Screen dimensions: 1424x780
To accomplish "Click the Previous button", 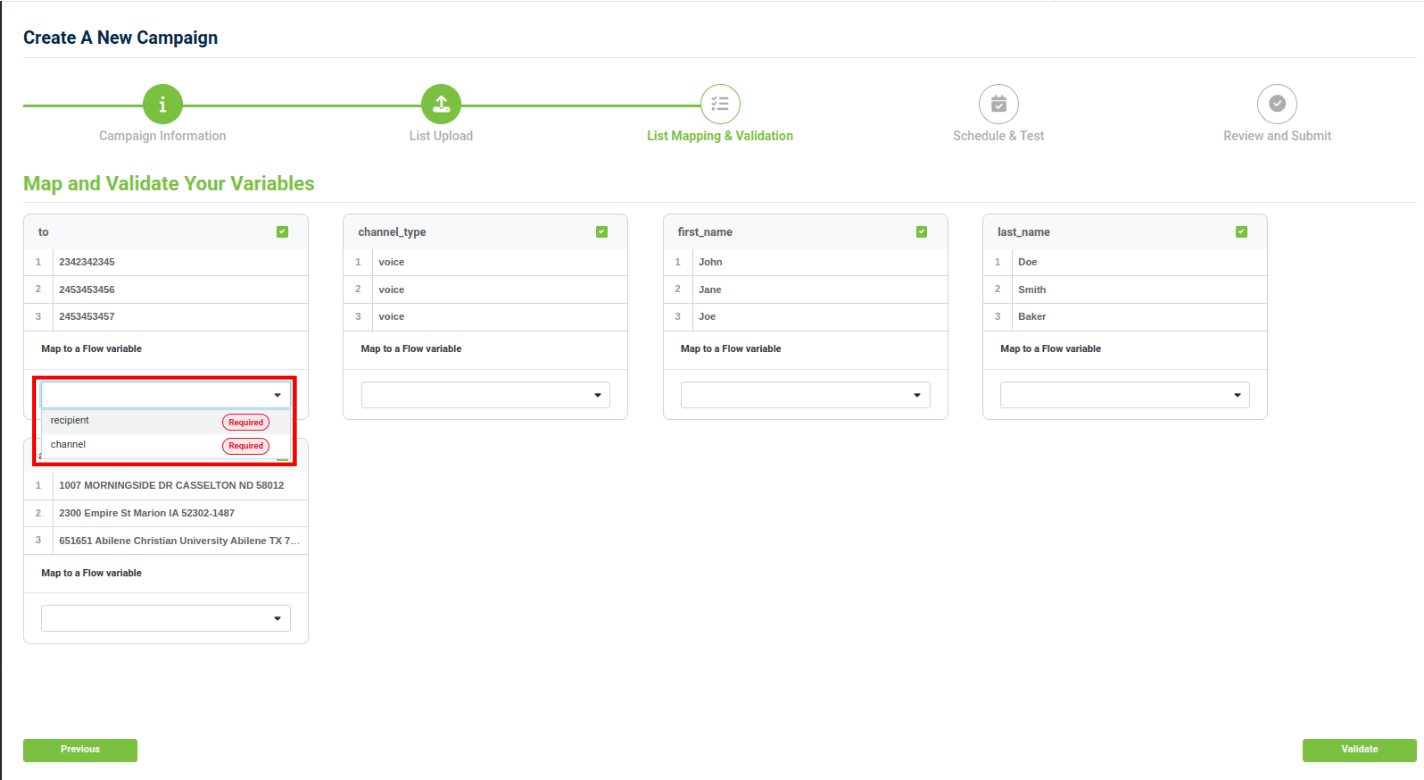I will point(80,750).
